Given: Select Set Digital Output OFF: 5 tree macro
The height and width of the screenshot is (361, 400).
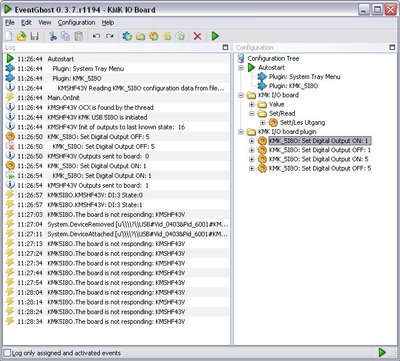Looking at the screenshot, I should (x=320, y=168).
